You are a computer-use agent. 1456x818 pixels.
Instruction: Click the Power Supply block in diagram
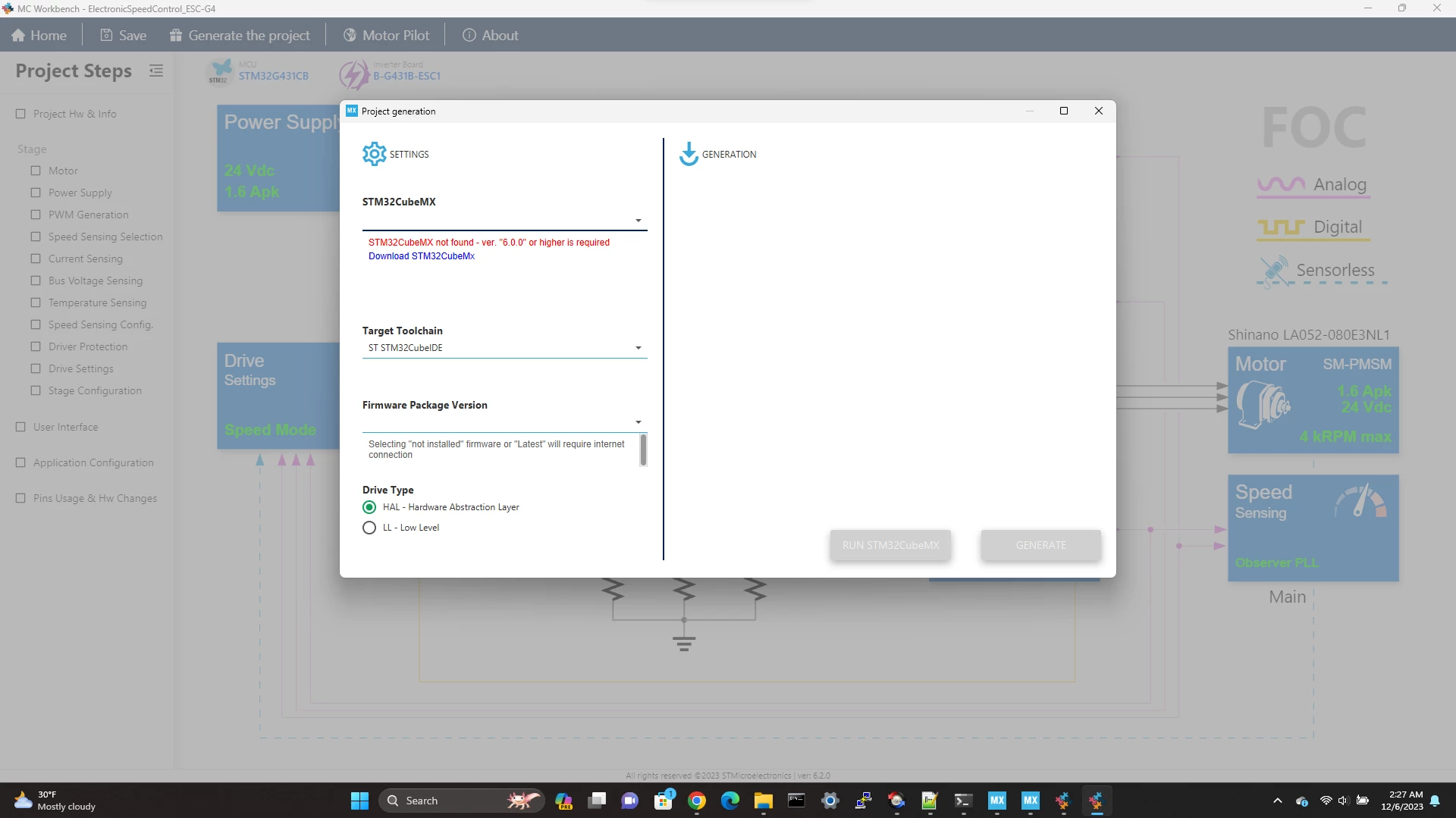pyautogui.click(x=279, y=158)
